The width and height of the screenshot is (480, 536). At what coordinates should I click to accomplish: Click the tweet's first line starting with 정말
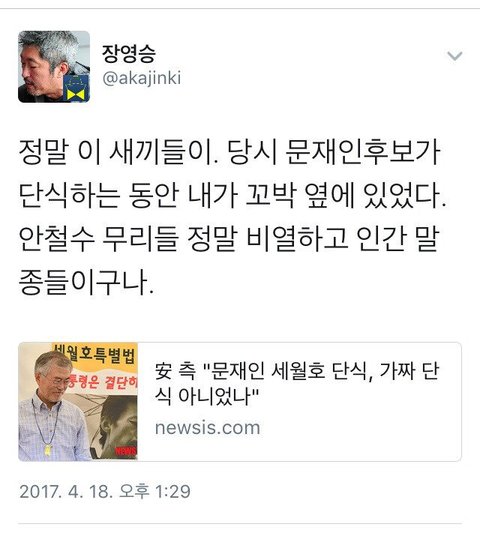(x=229, y=152)
